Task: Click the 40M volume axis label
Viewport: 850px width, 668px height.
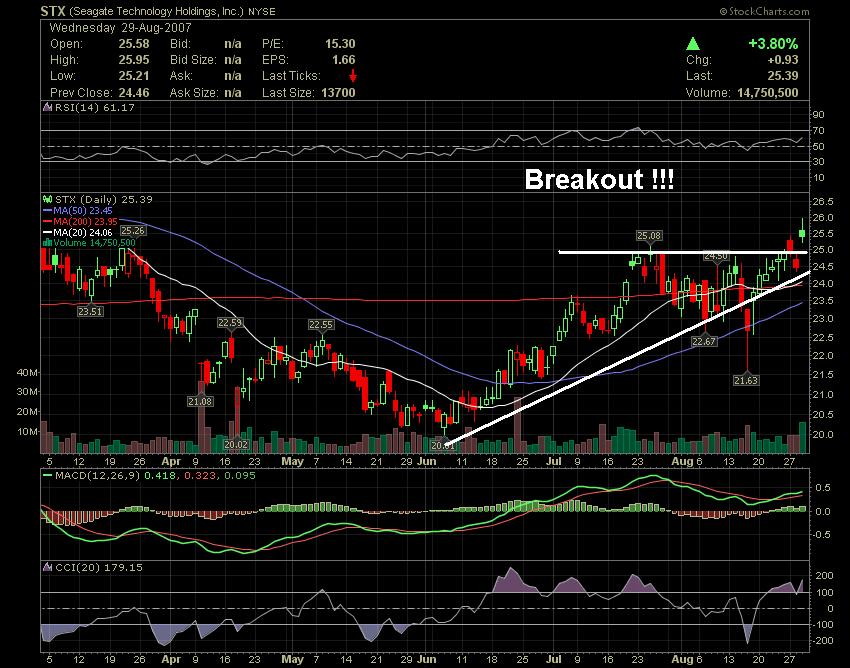Action: [27, 373]
